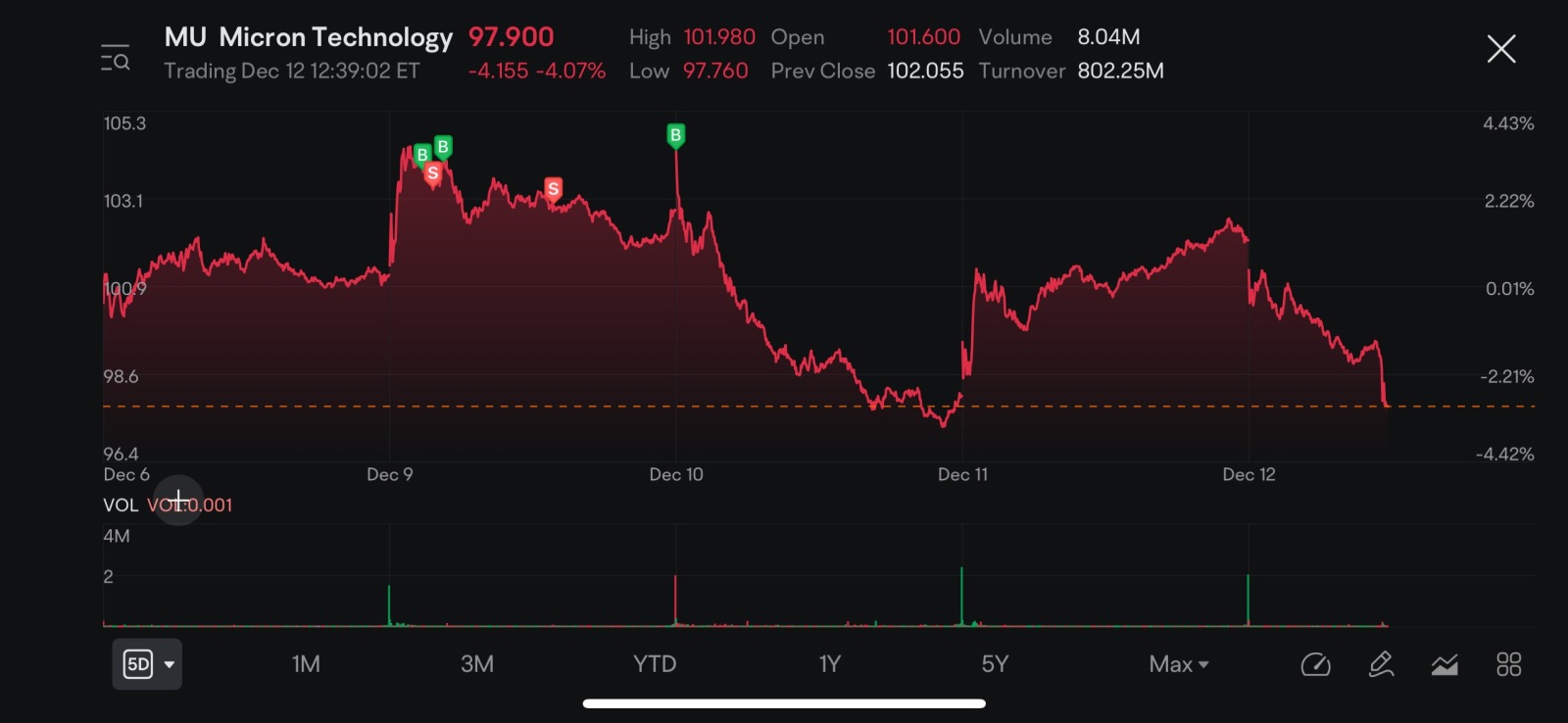Click the Prev Close value 102.055
The width and height of the screenshot is (1568, 723).
click(925, 71)
